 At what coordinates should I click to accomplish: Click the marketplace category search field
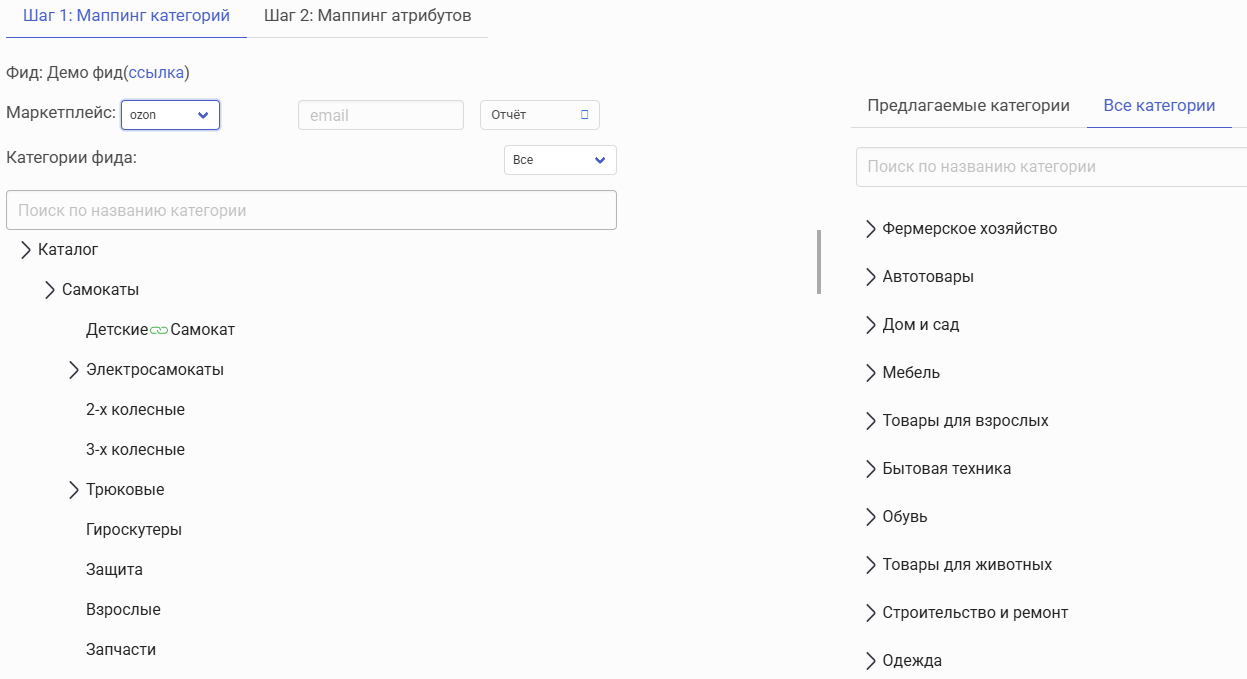[1050, 167]
